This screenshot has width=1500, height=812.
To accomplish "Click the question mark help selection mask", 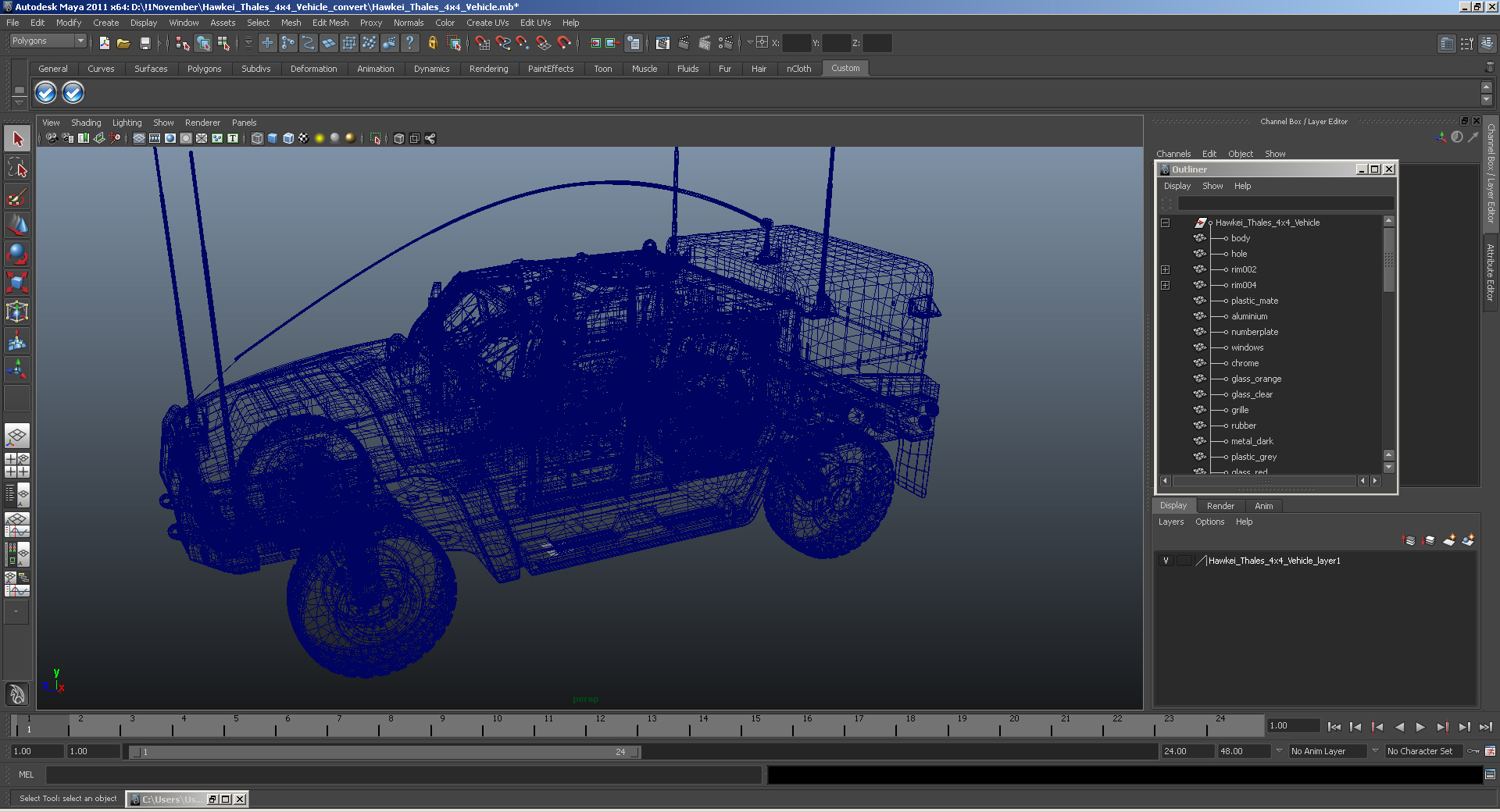I will pos(410,44).
